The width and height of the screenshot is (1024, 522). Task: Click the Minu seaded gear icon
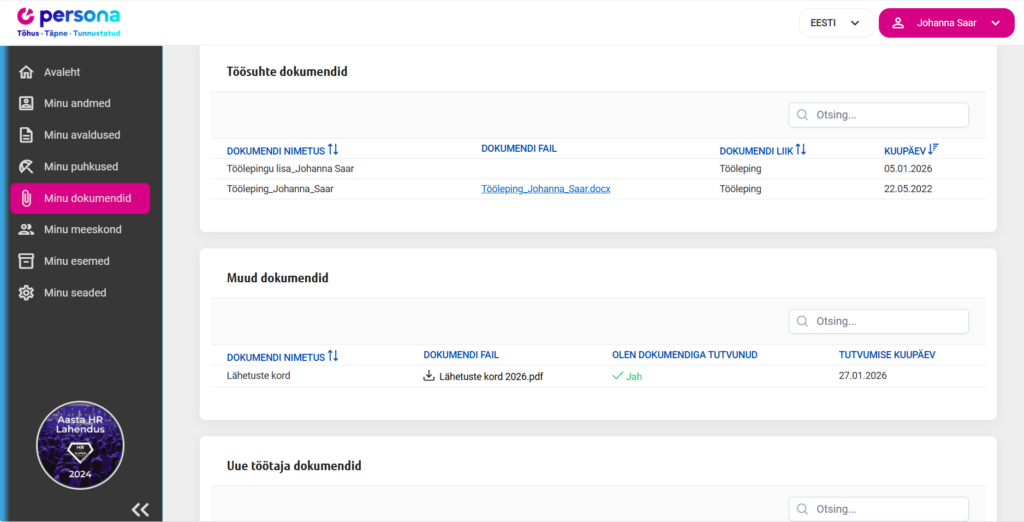[x=27, y=293]
